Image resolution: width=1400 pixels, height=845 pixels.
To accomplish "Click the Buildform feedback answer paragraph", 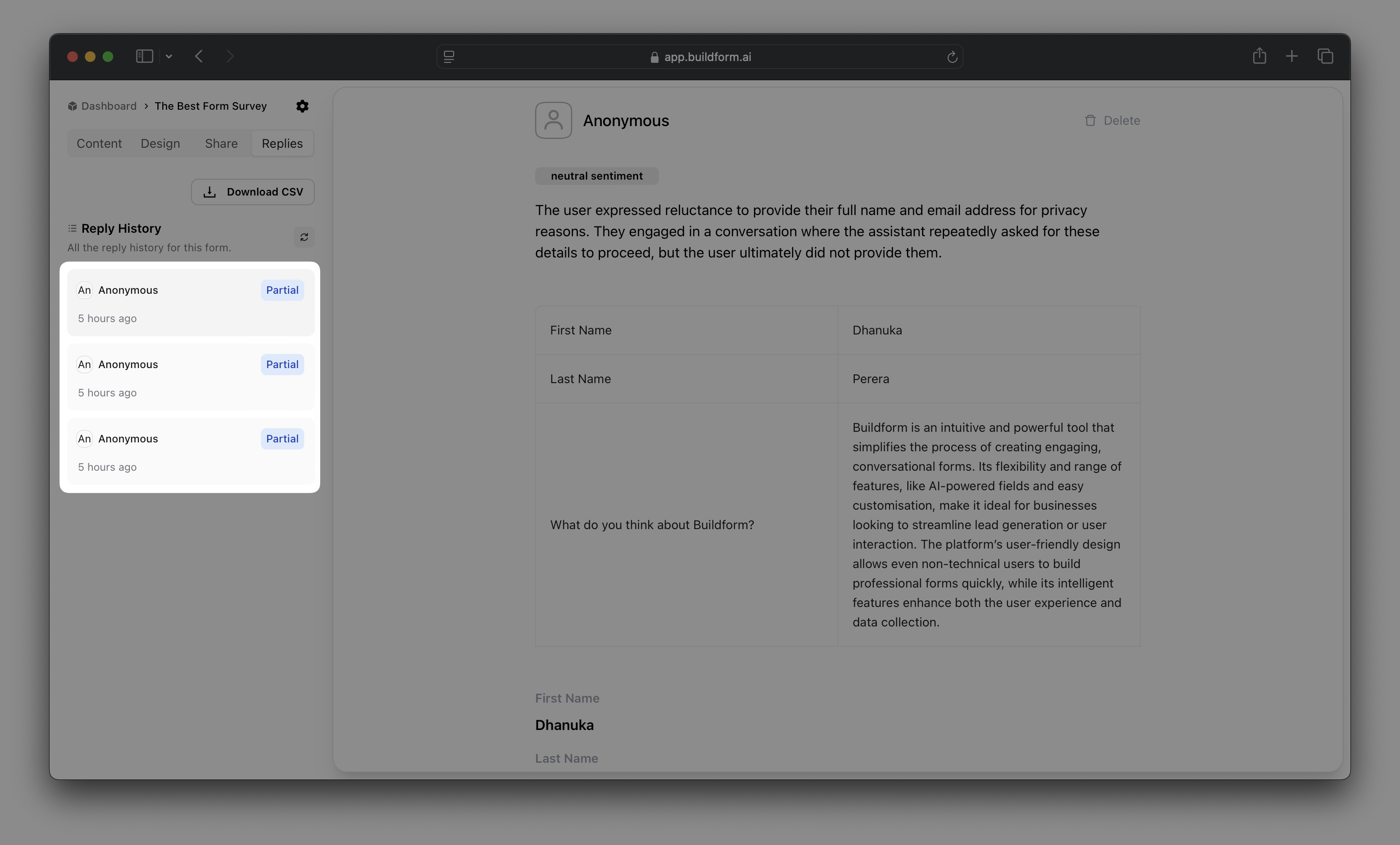I will point(987,525).
